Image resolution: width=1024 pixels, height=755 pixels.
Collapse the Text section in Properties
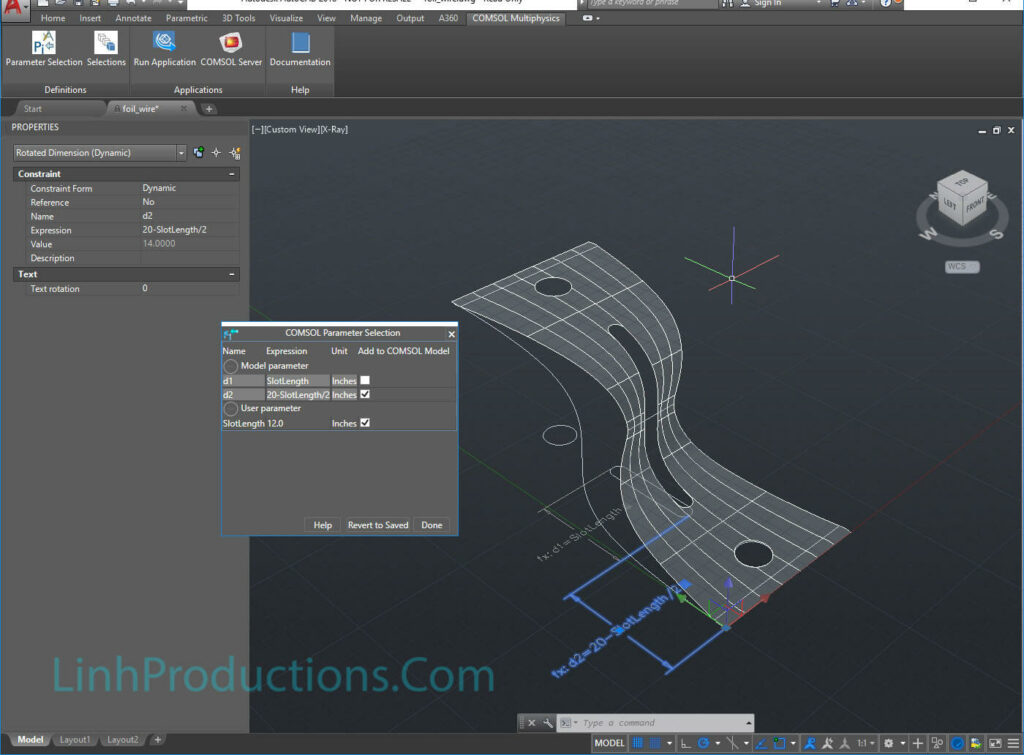232,274
